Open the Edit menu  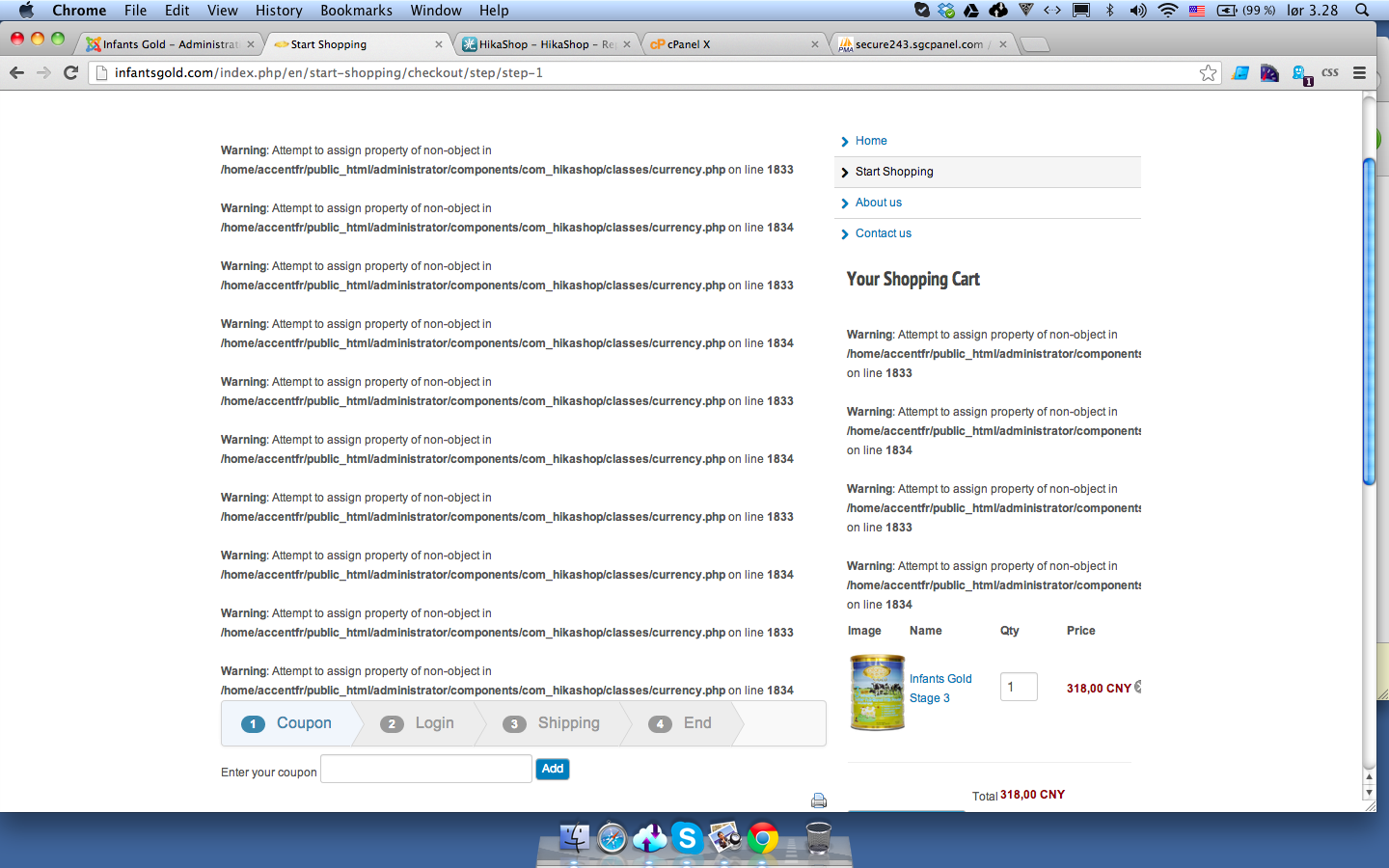coord(177,11)
